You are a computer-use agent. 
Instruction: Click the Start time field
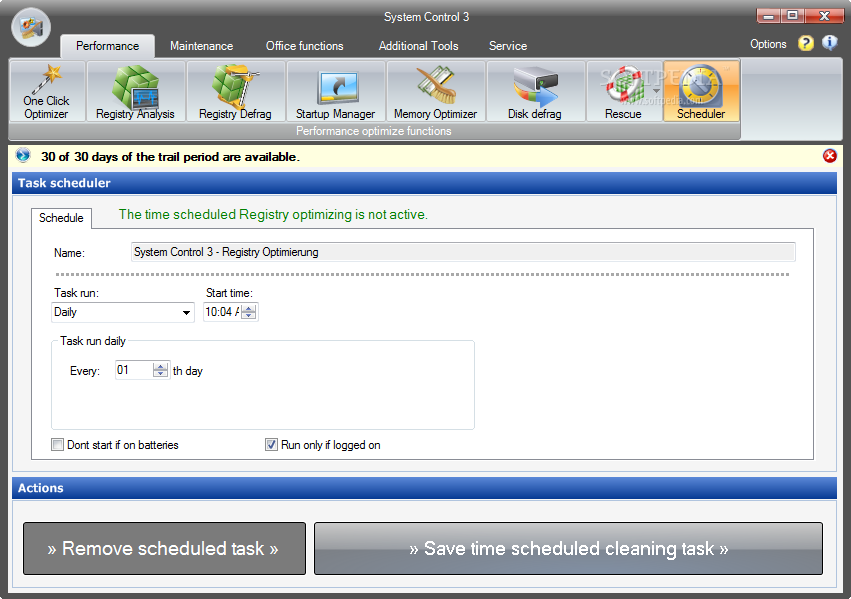point(222,312)
